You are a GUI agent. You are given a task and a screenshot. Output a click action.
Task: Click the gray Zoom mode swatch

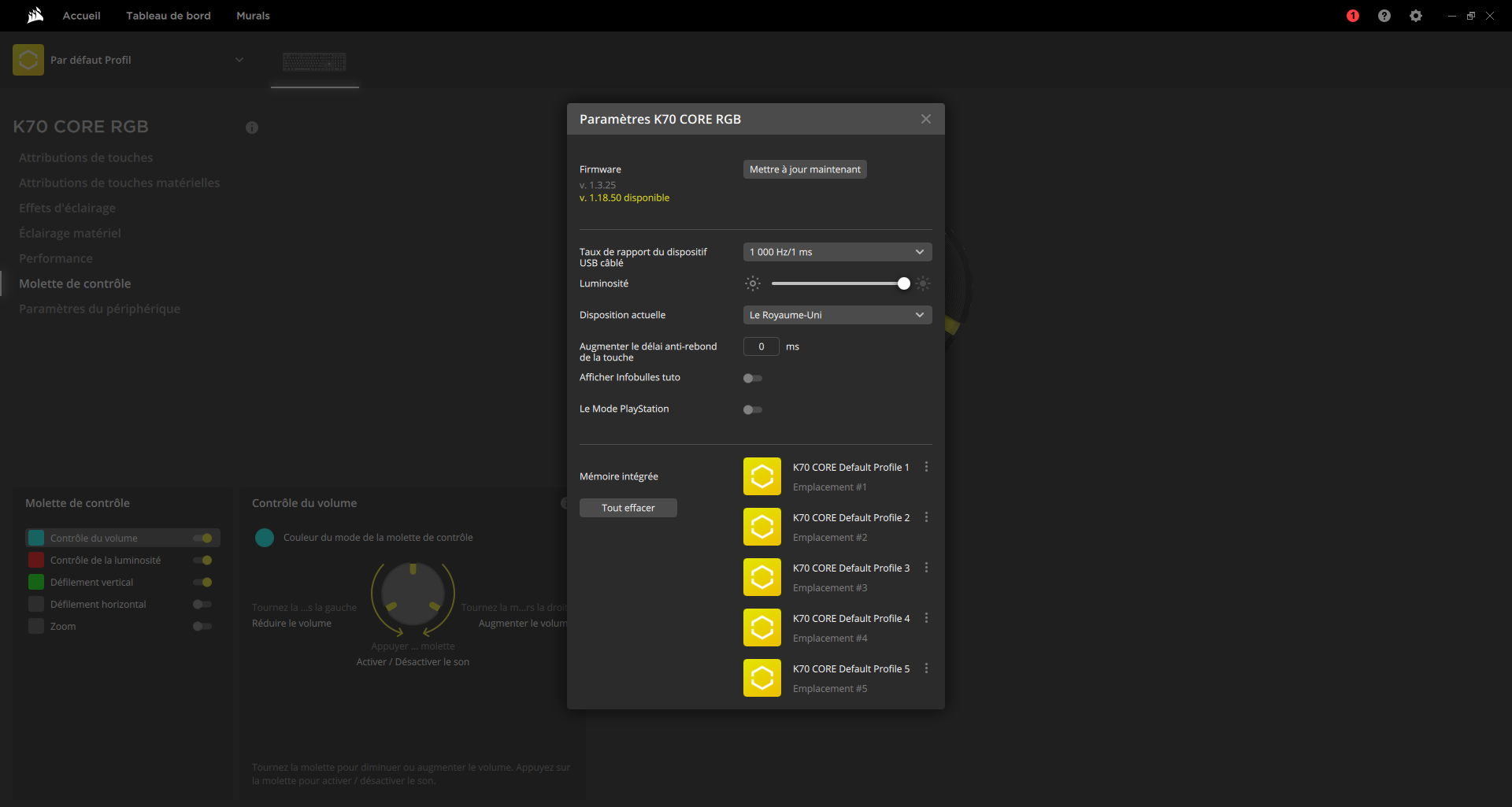[36, 626]
